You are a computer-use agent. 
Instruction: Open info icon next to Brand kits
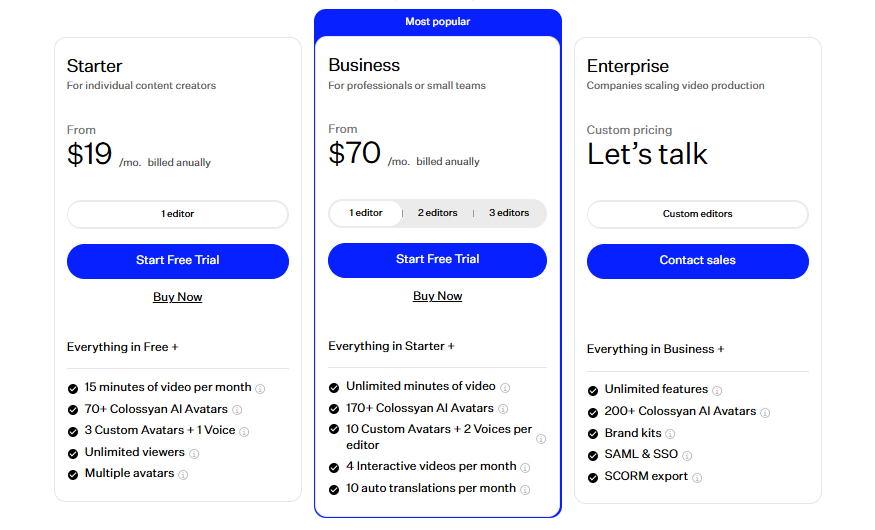click(670, 434)
